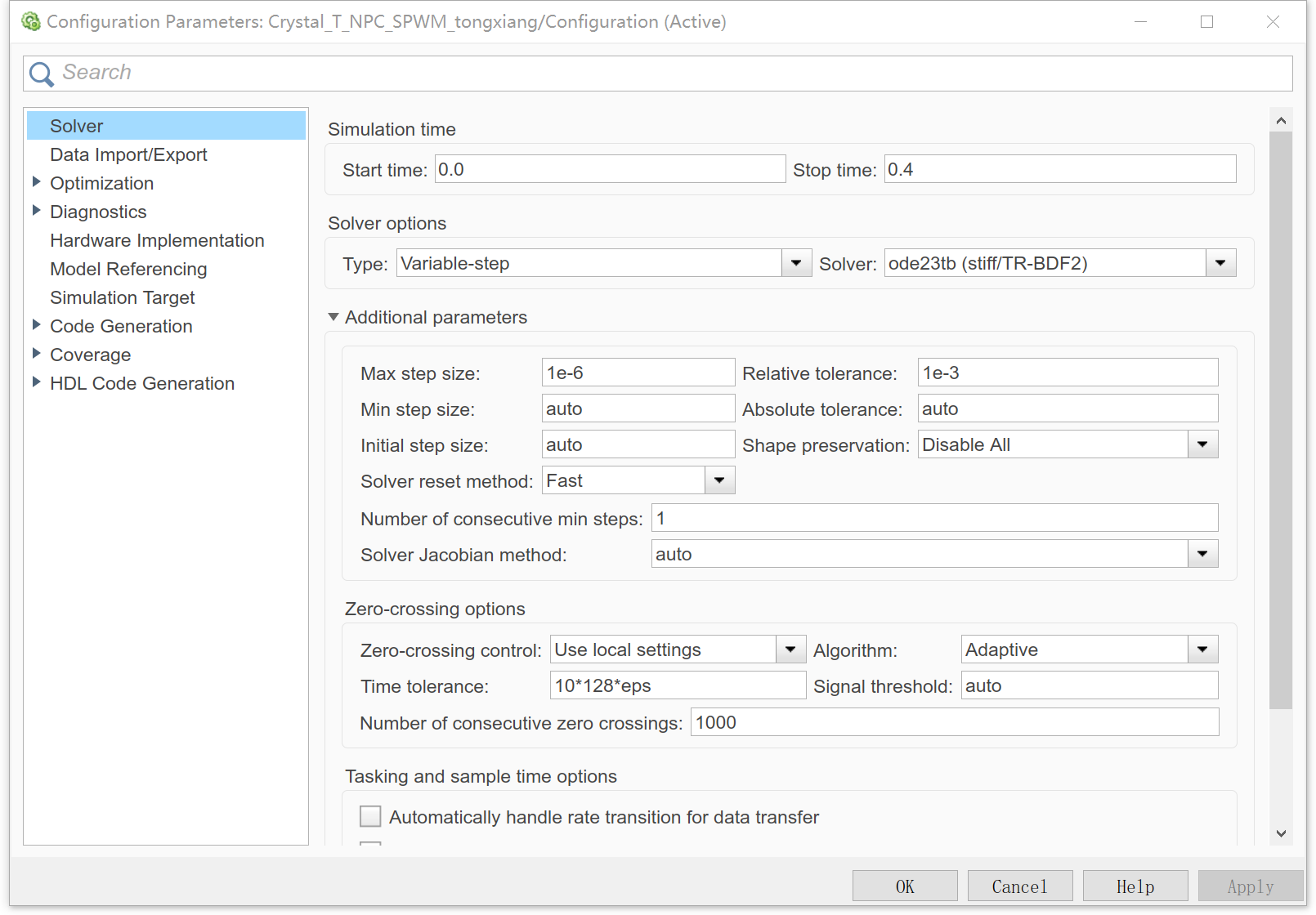Click the Help button
The width and height of the screenshot is (1316, 915).
(1135, 886)
